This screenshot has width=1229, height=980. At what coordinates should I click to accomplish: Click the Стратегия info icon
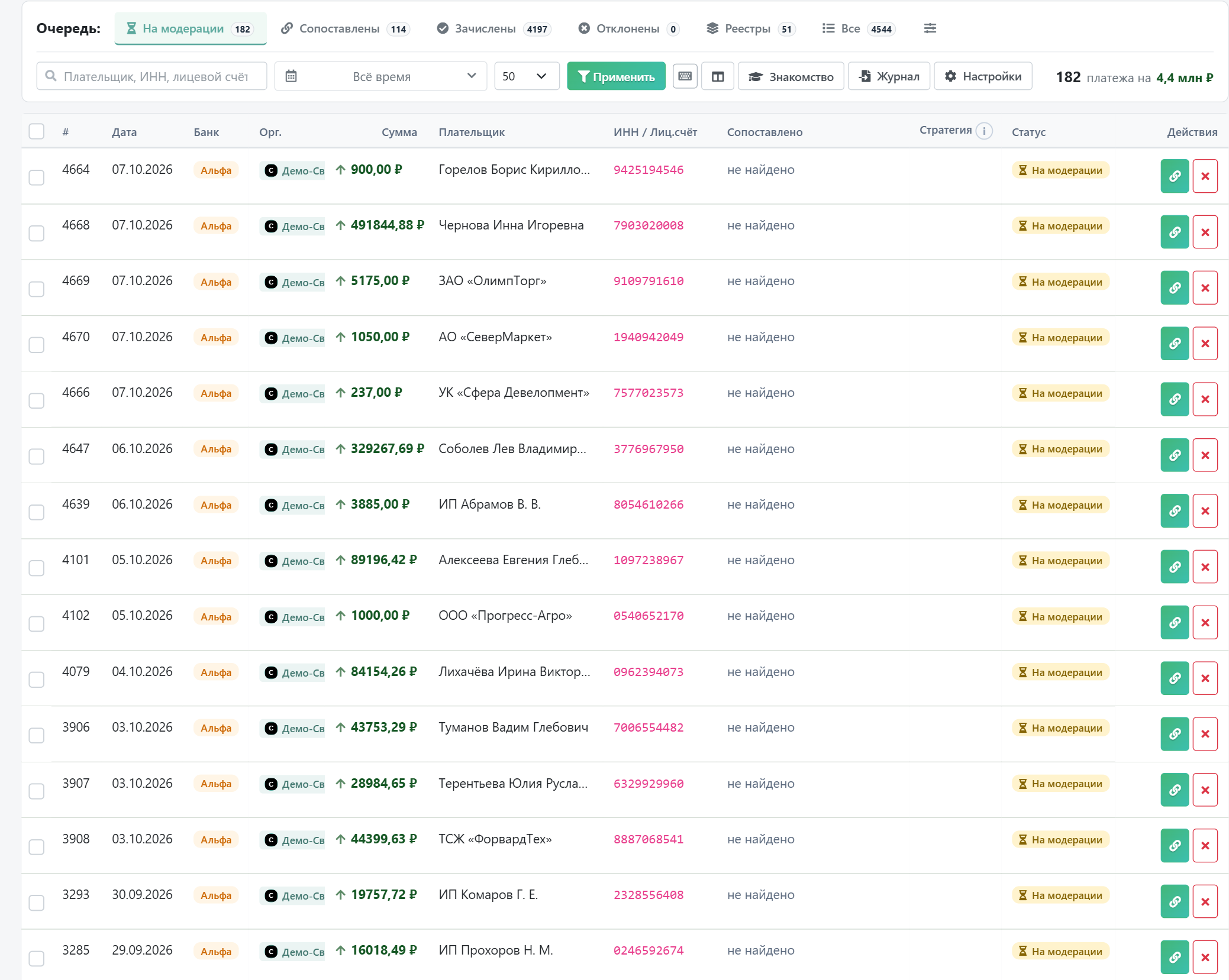pos(984,131)
